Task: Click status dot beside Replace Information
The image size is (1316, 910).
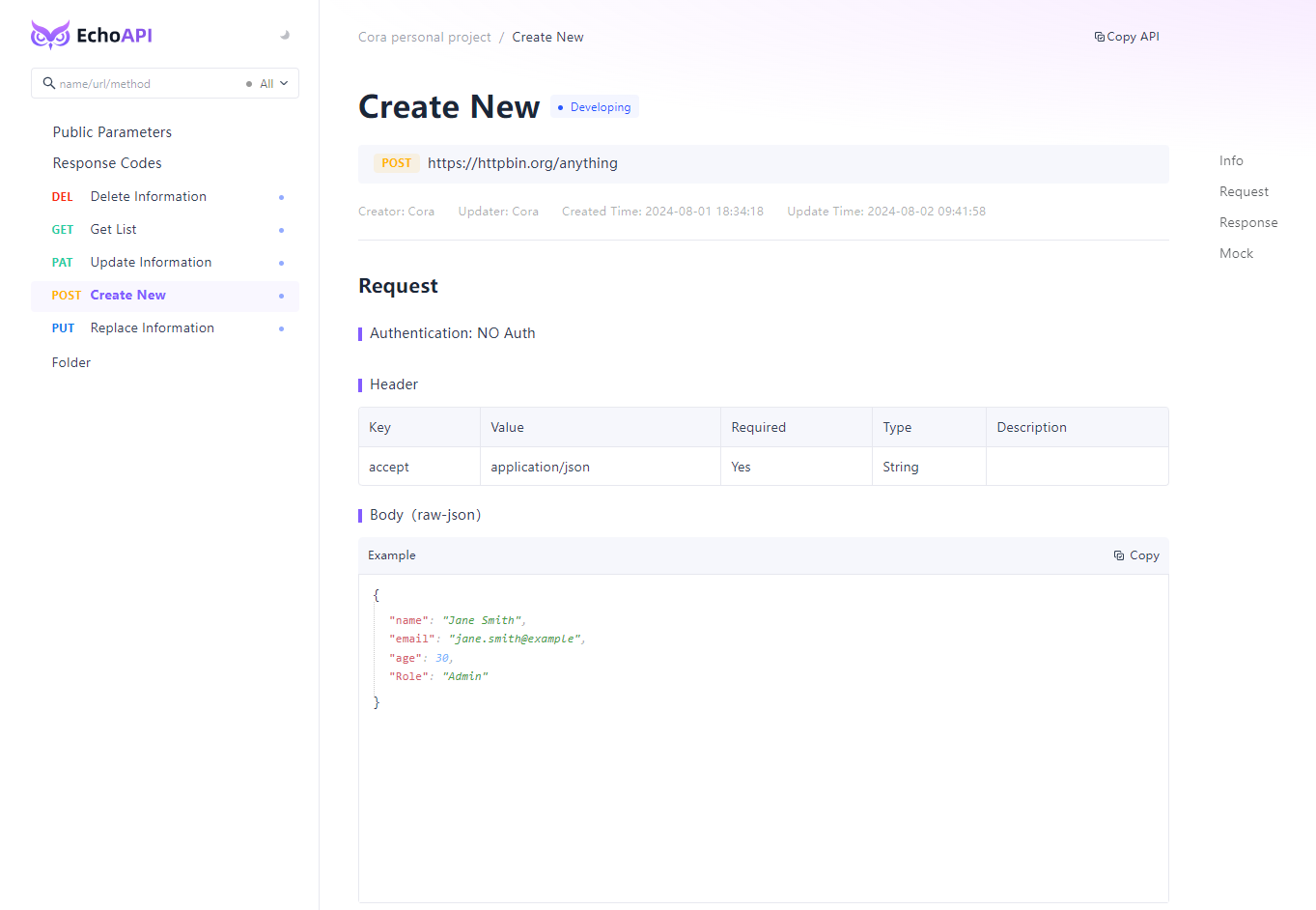Action: tap(281, 328)
